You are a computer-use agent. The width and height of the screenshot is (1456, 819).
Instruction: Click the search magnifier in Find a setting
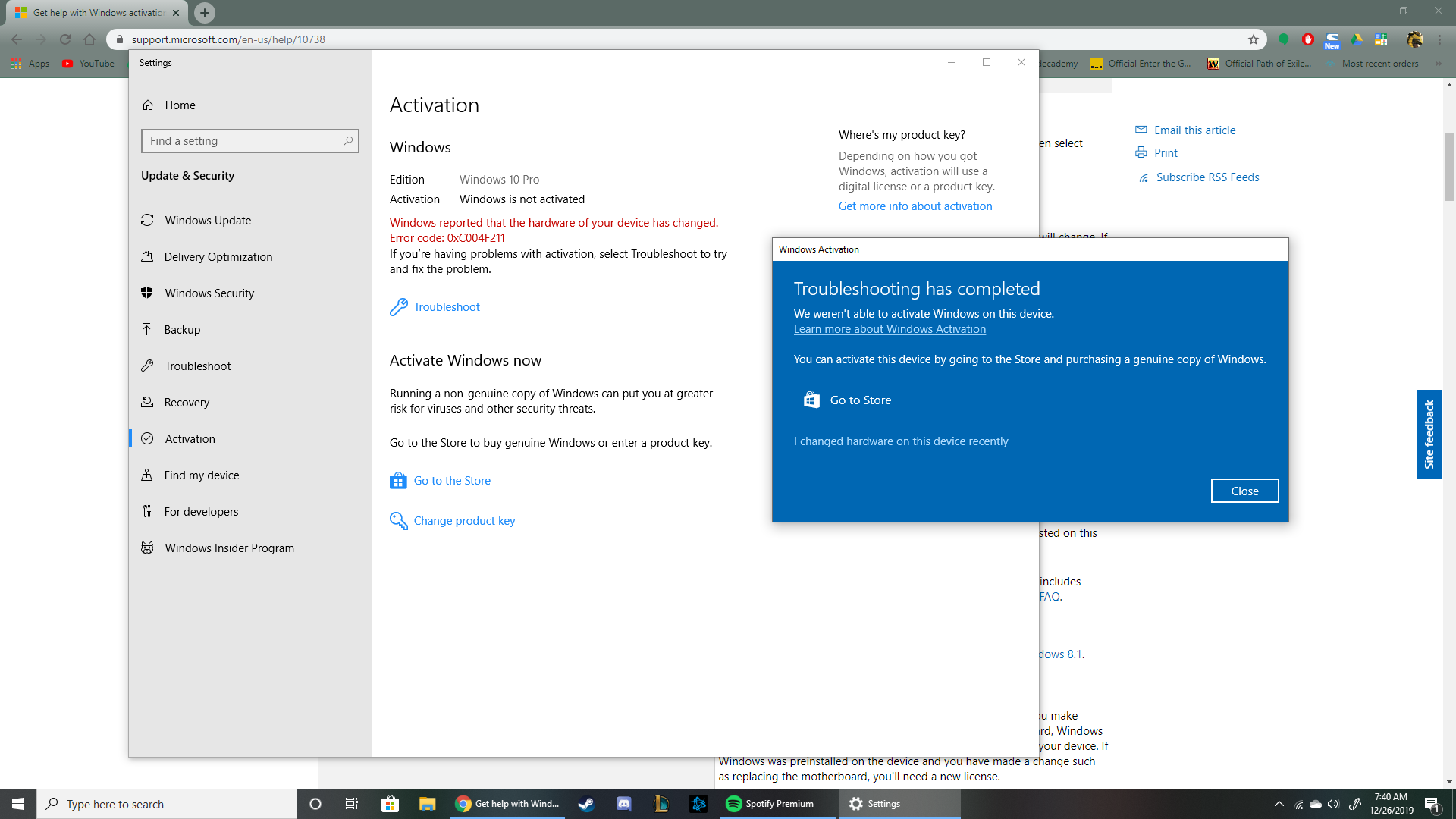click(x=348, y=141)
